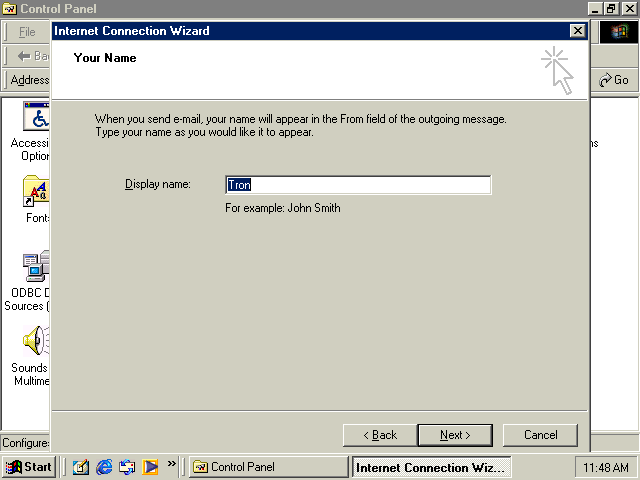Click the "For example: John Smith" hint text
This screenshot has width=640, height=480.
pyautogui.click(x=282, y=208)
